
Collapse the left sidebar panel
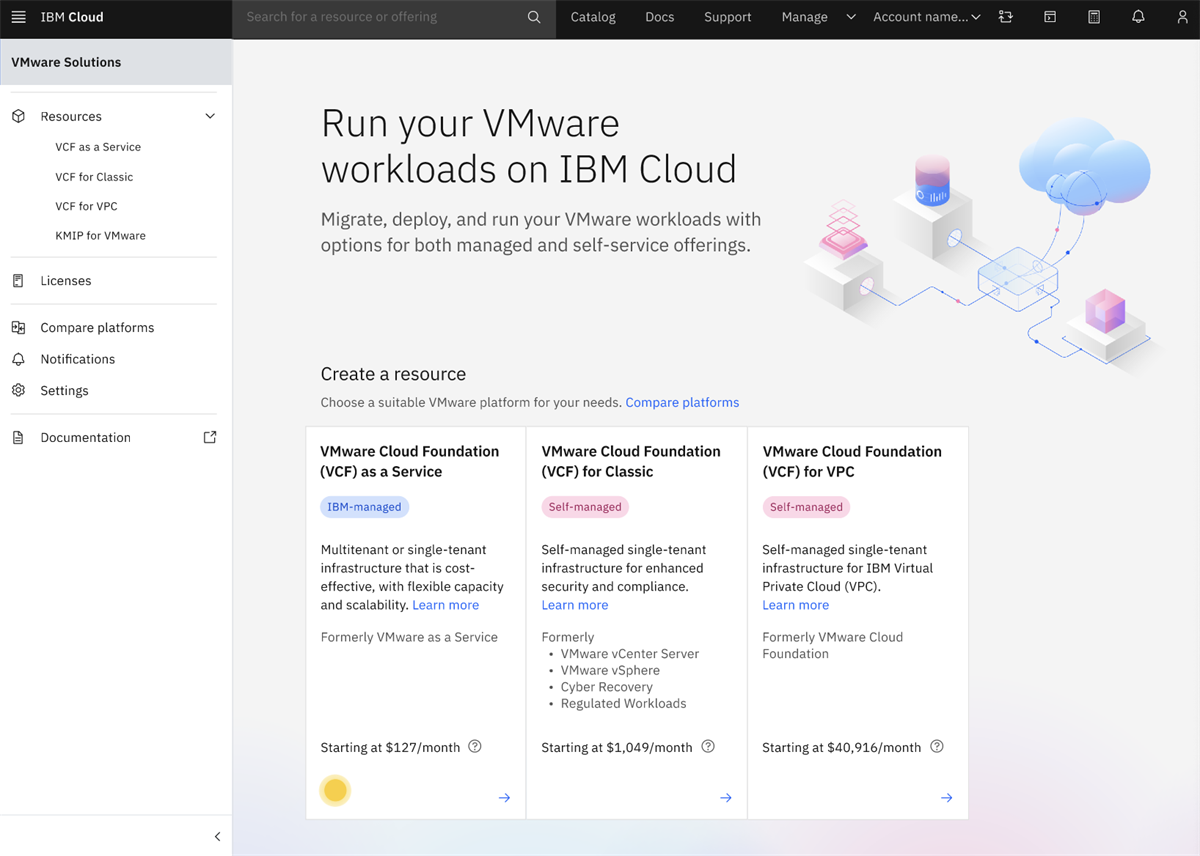click(x=217, y=837)
